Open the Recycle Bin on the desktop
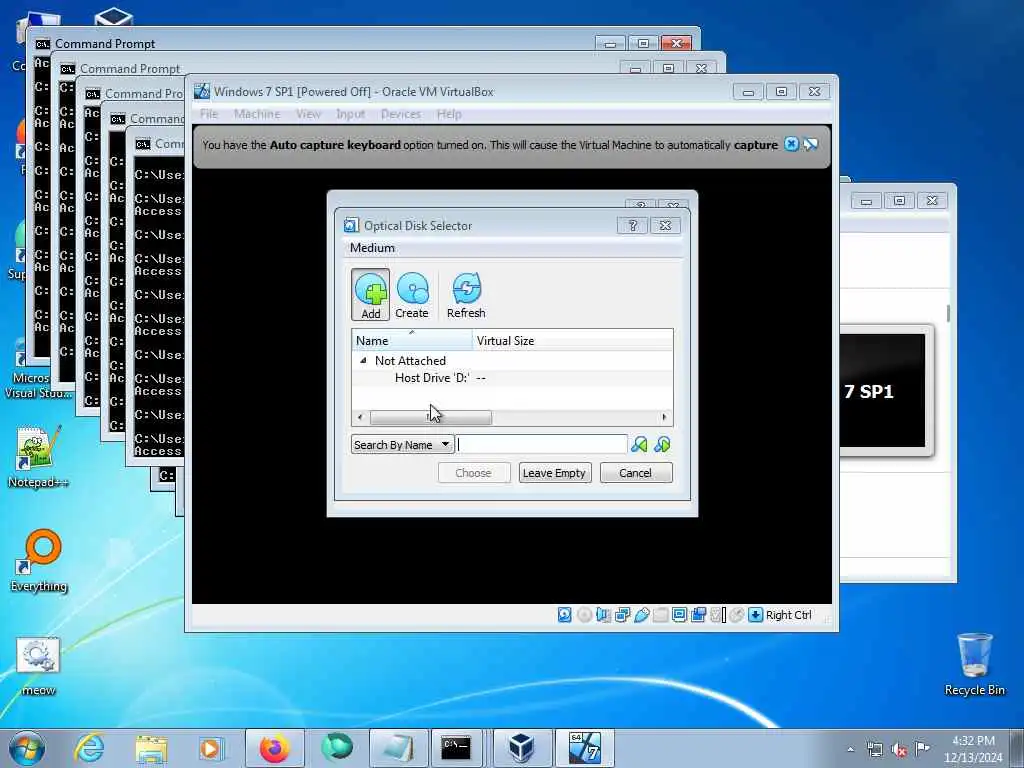 (975, 664)
